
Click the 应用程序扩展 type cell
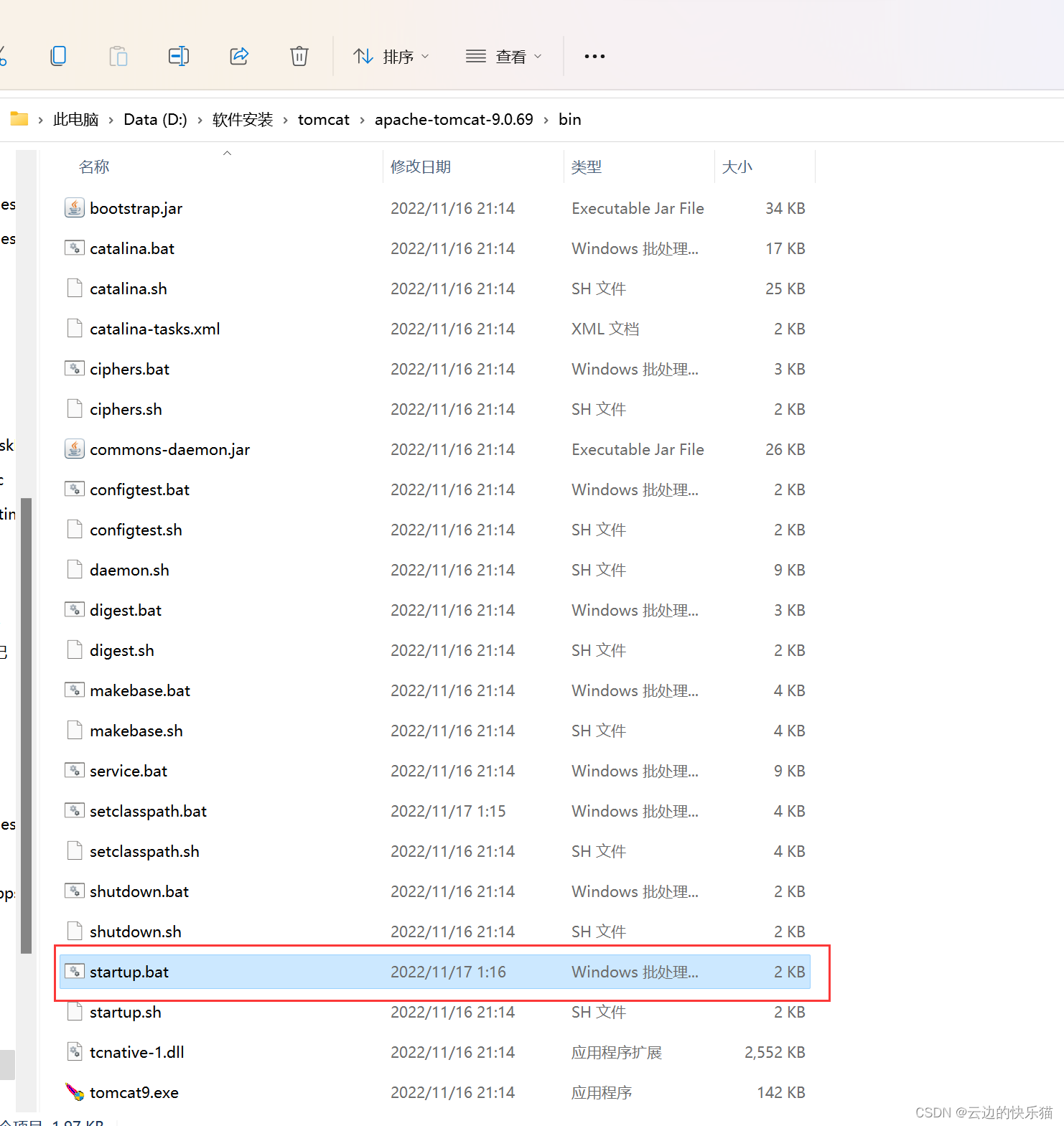617,1053
